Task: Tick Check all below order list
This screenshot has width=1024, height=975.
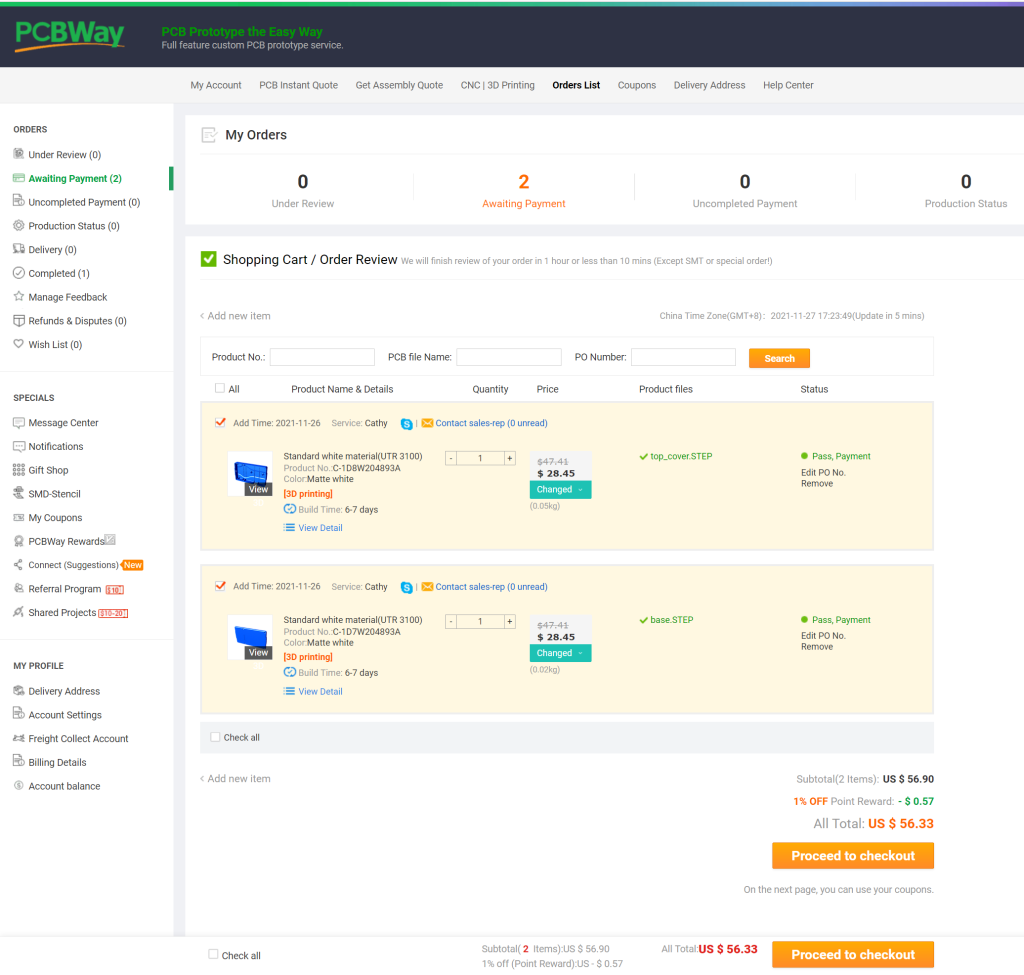Action: (216, 737)
